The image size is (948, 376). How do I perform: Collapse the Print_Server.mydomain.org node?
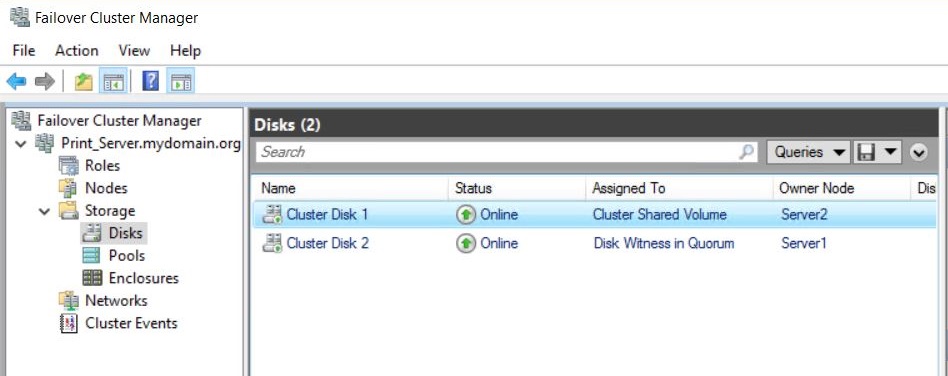[x=22, y=144]
